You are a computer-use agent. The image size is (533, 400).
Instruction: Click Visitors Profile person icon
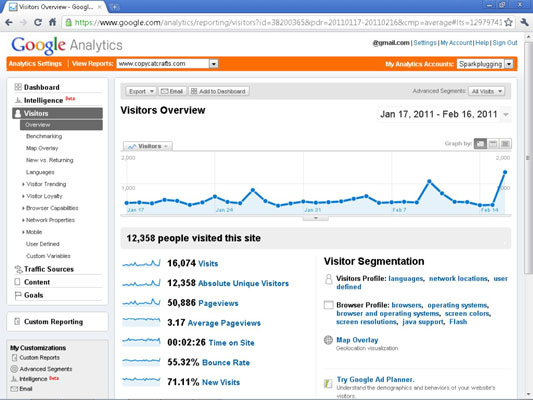pos(328,279)
